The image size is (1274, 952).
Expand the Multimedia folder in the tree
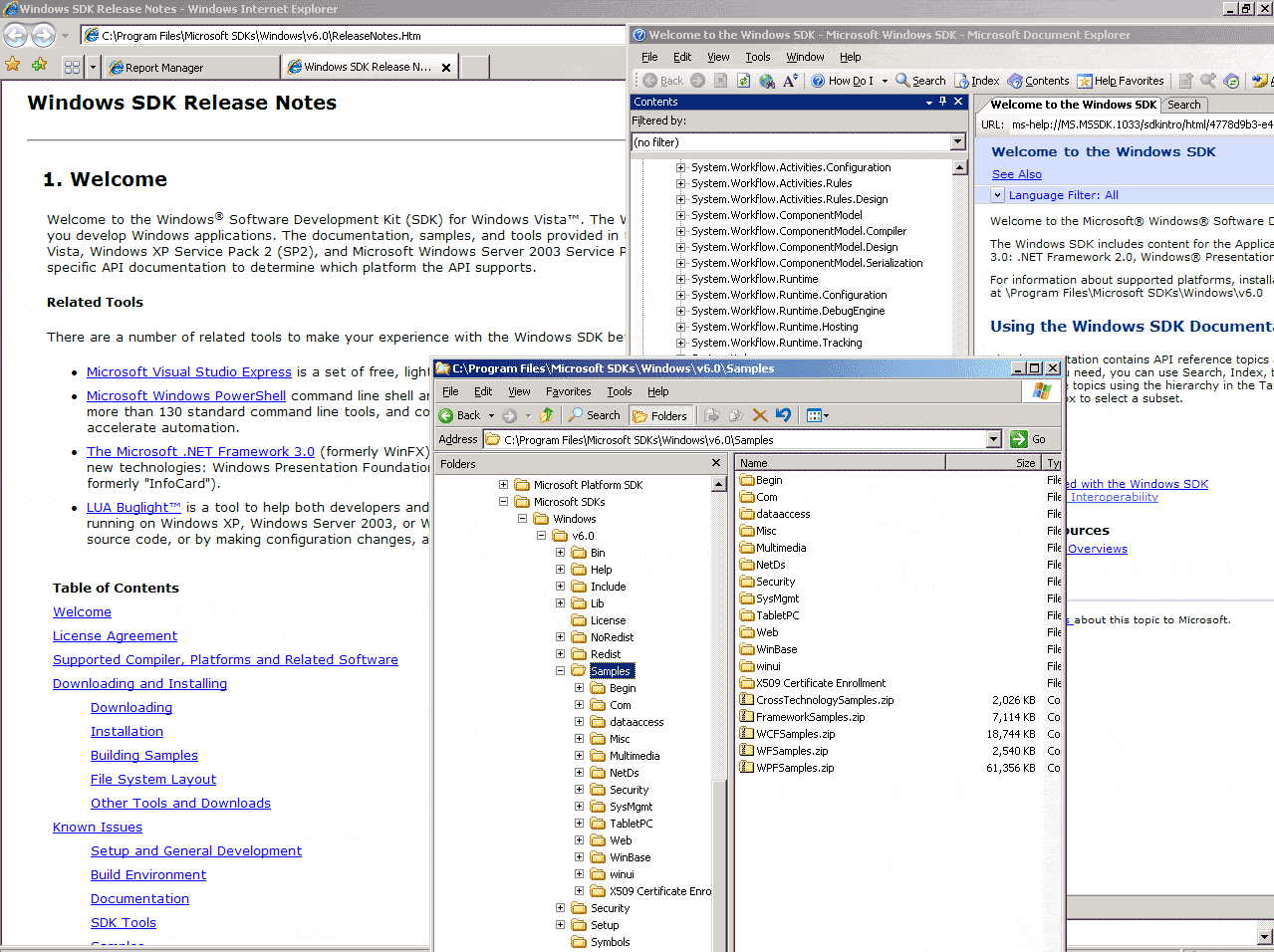579,756
